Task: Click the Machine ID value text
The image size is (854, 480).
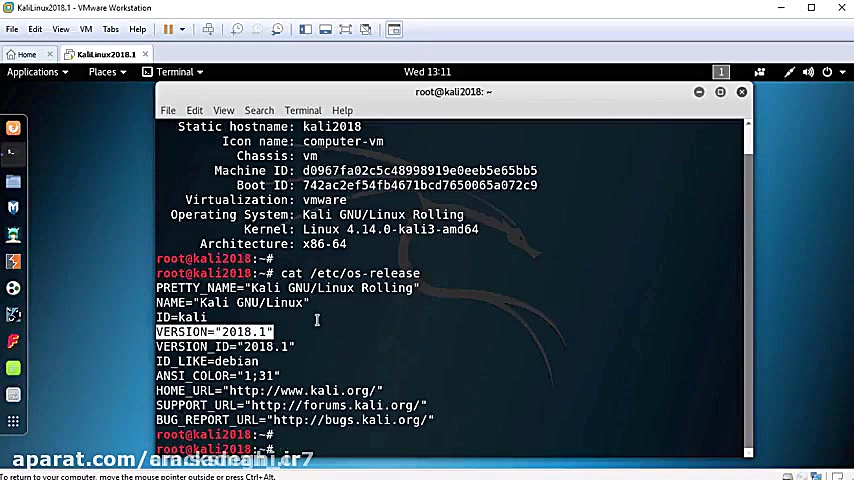Action: (420, 171)
